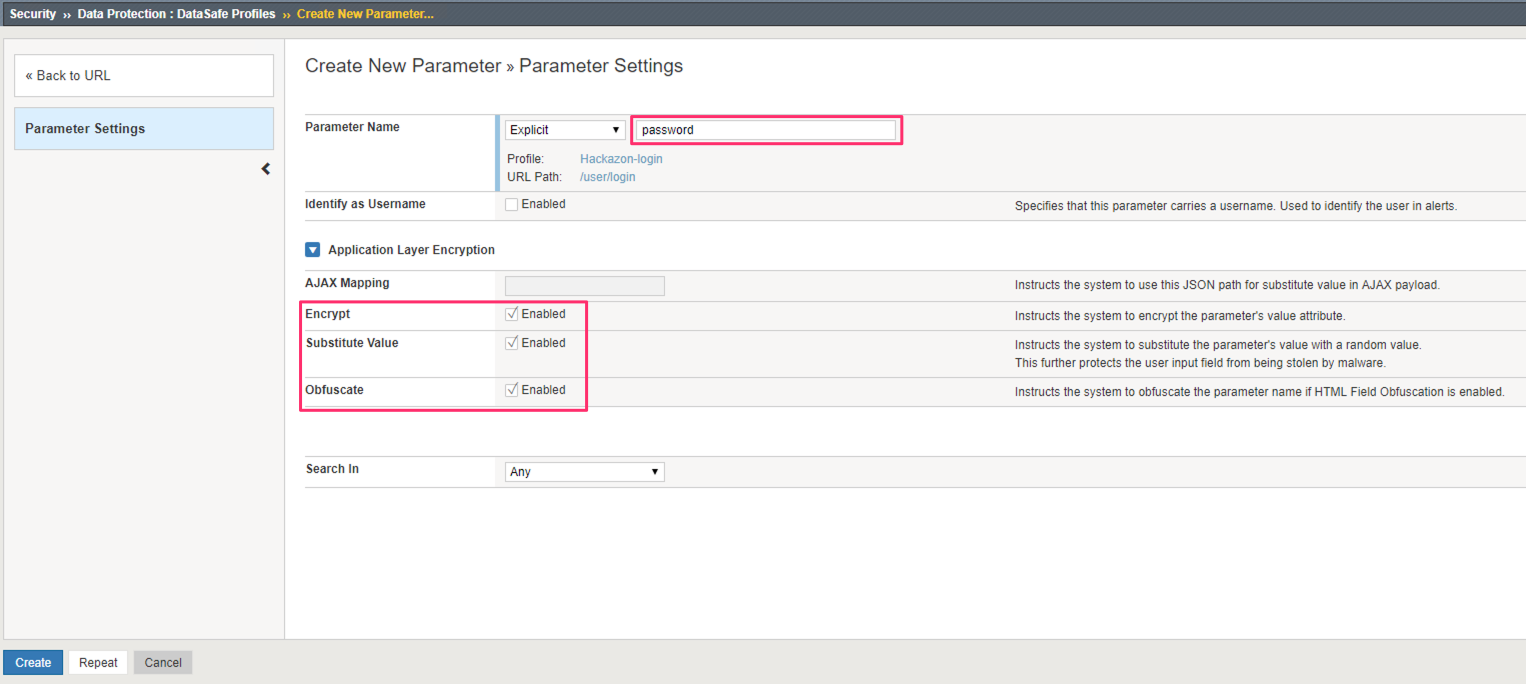
Task: Open Data Protection : DataSafe Profiles breadcrumb
Action: click(176, 14)
